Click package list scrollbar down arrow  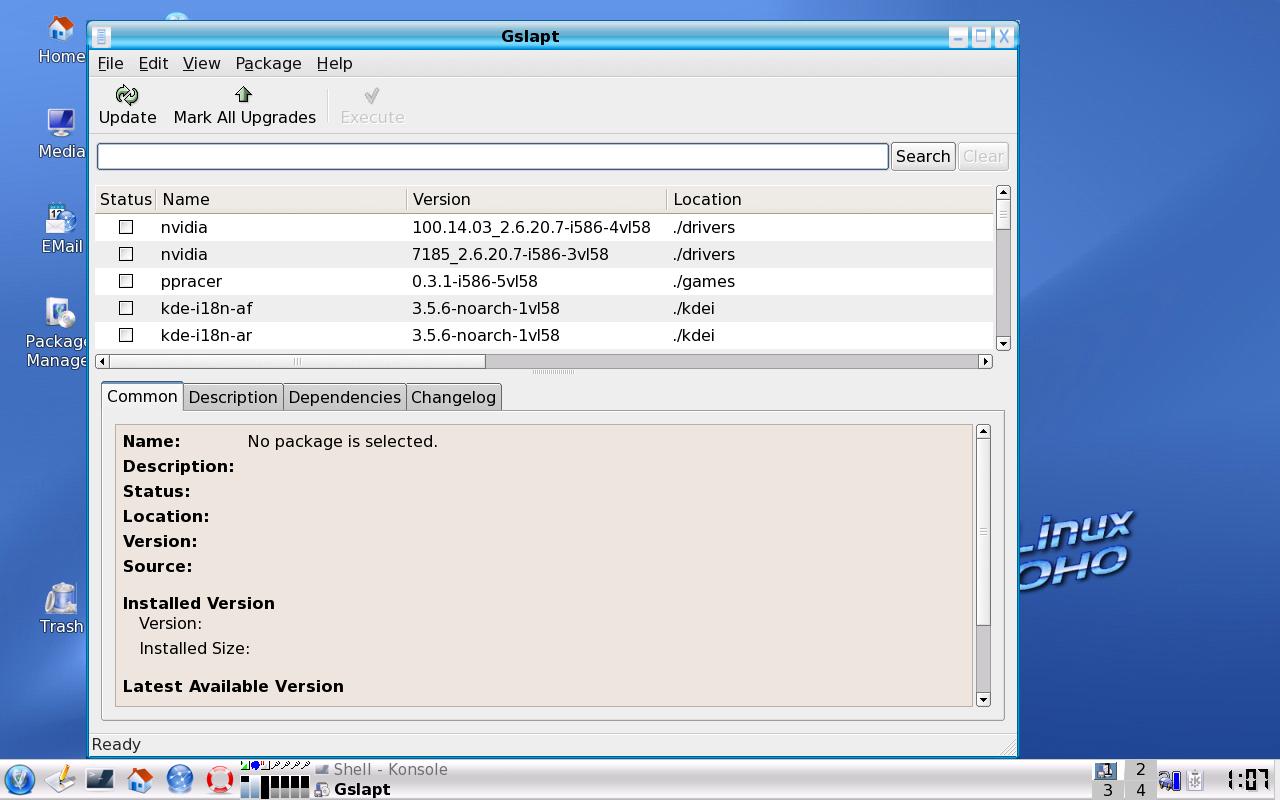(x=1003, y=343)
